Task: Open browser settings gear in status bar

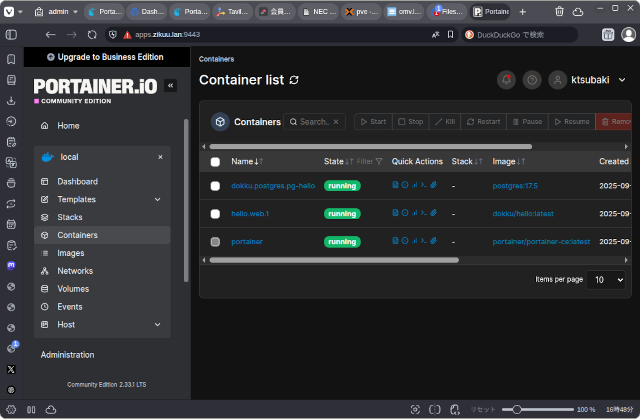Action: point(11,409)
